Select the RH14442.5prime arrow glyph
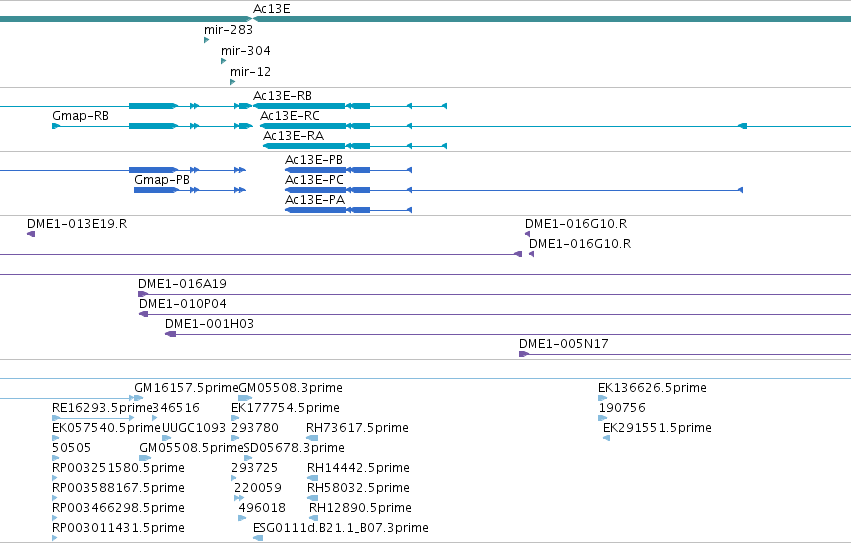Image resolution: width=851 pixels, height=543 pixels. click(x=313, y=478)
